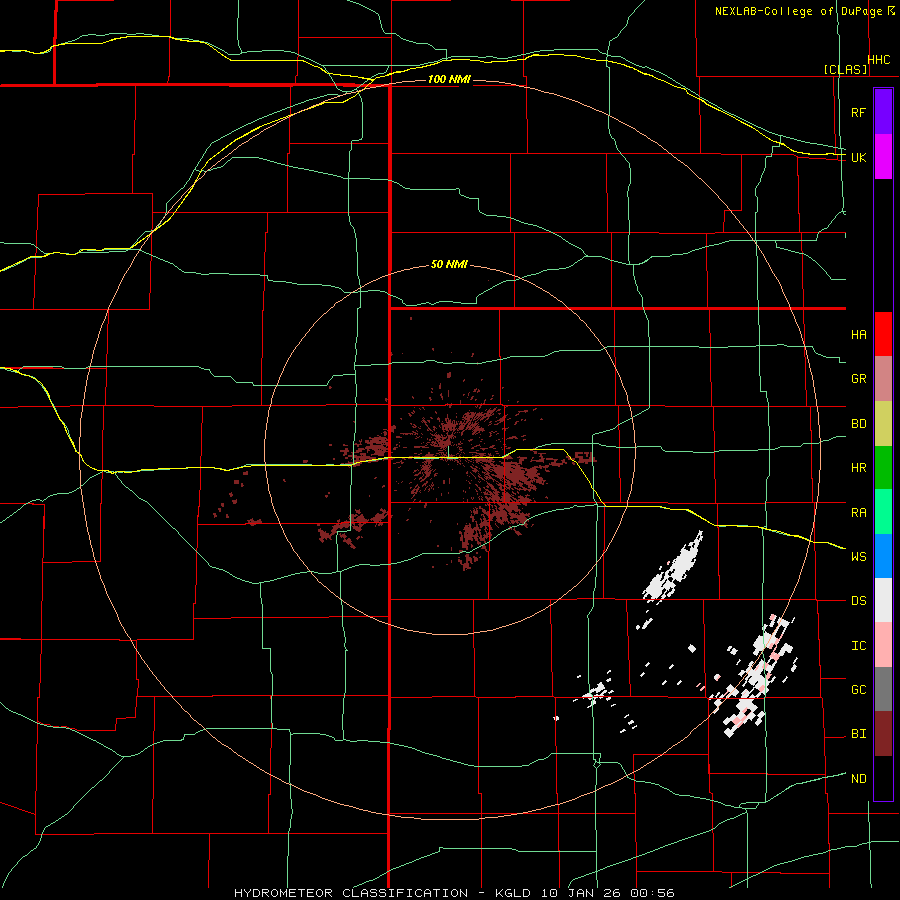Click the RA legend label
The image size is (900, 900).
[858, 513]
